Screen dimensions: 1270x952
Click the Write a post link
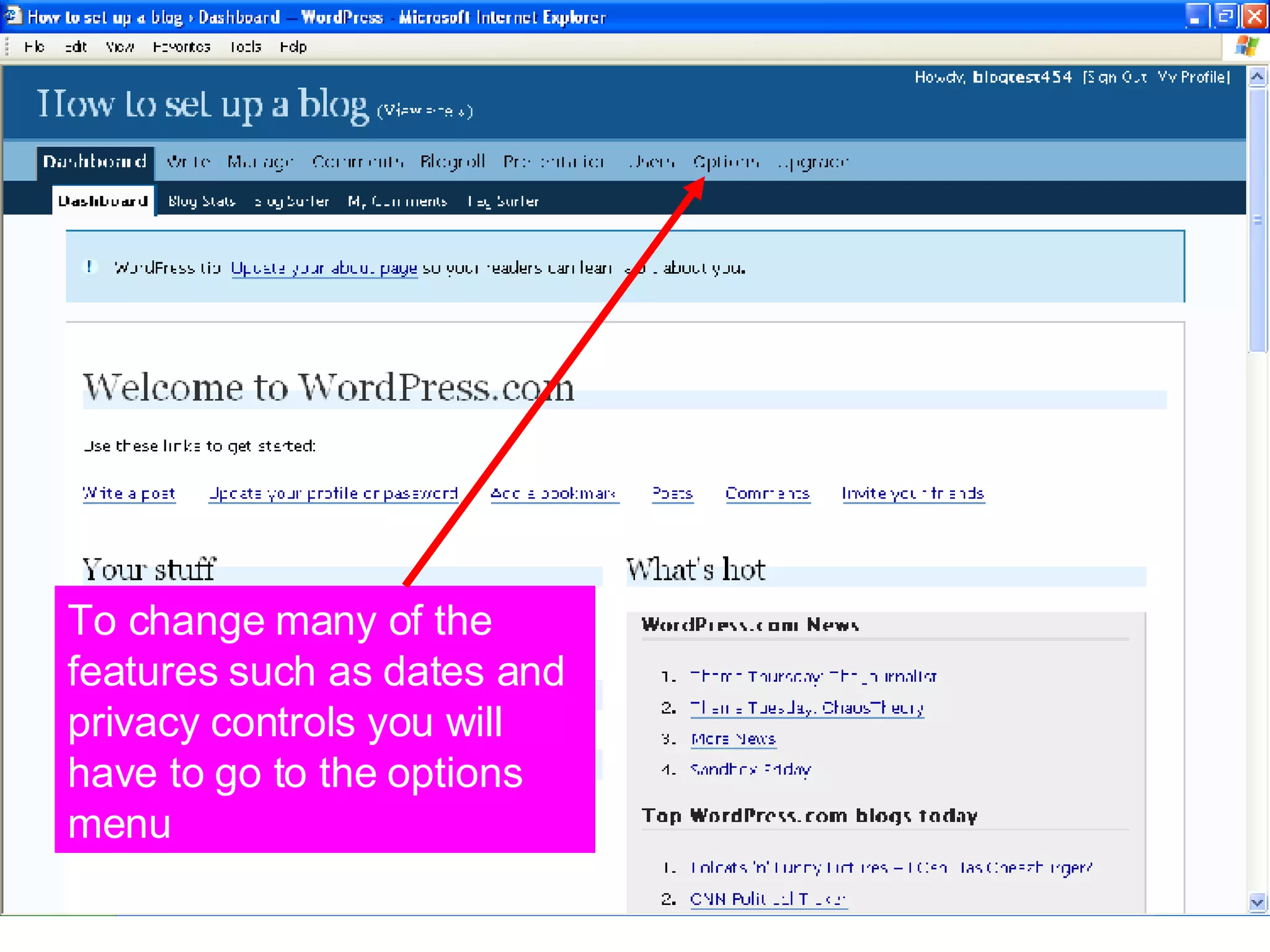(129, 493)
